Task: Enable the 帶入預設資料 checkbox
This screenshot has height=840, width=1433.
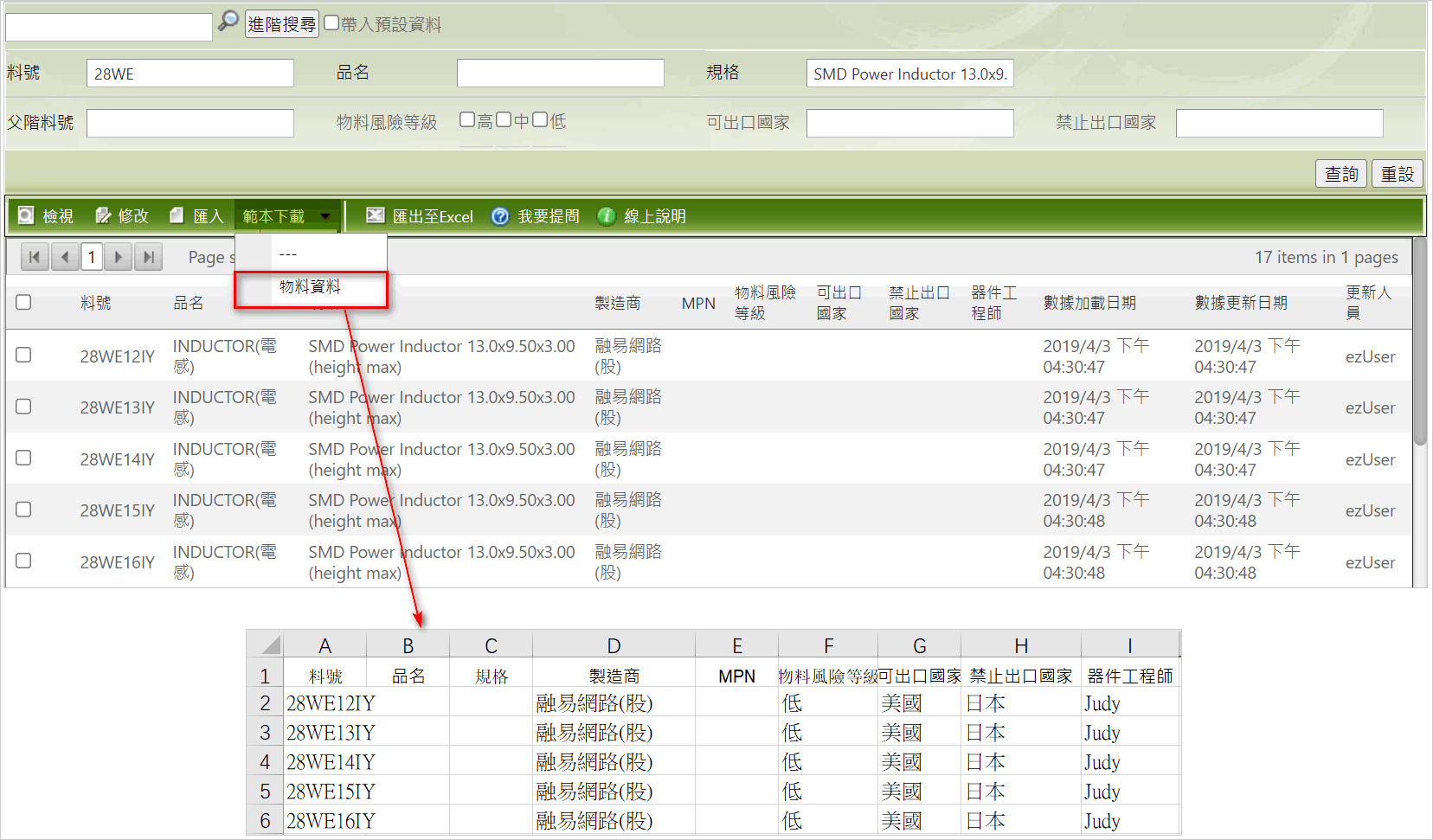Action: (331, 23)
